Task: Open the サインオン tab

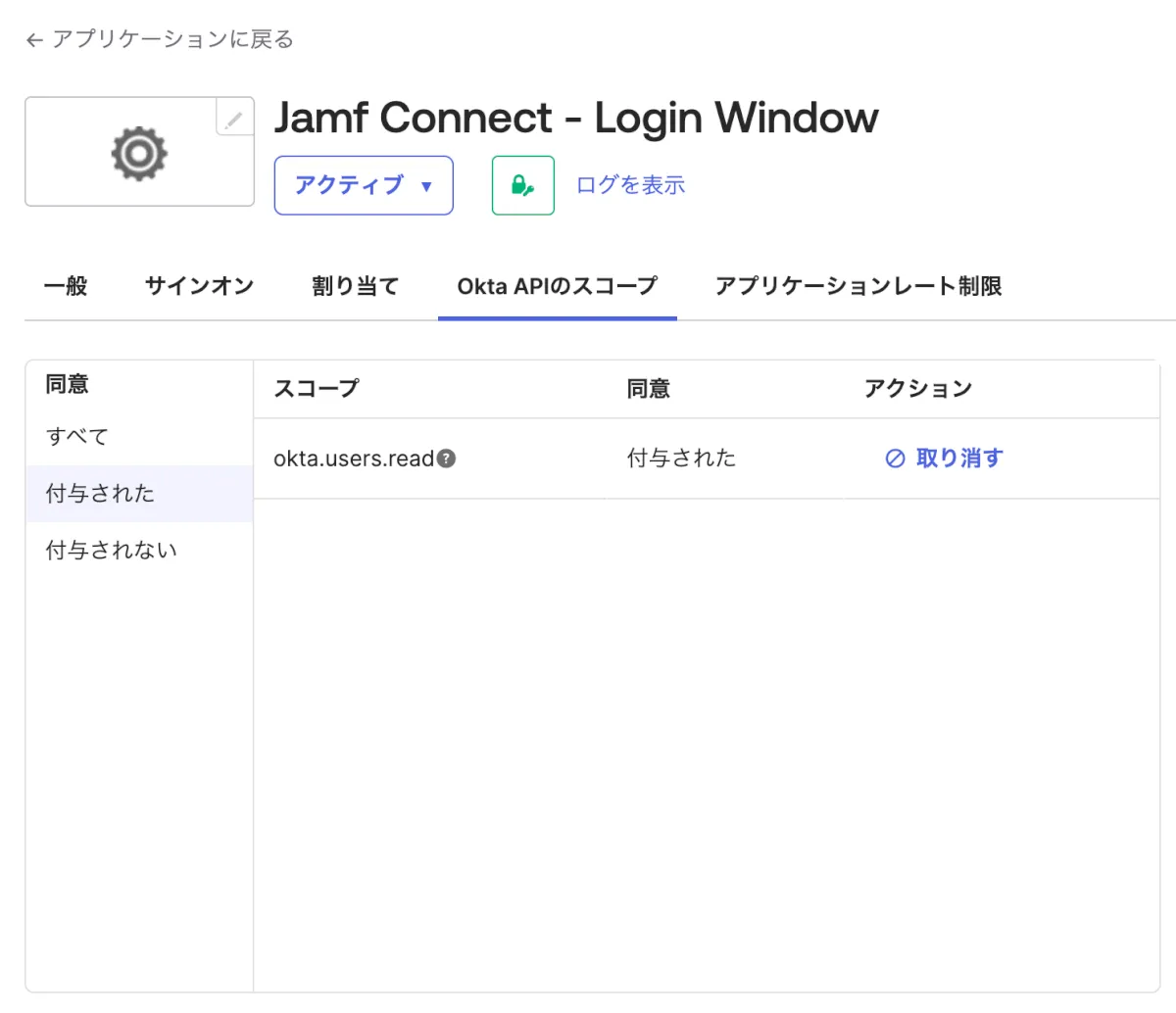Action: tap(199, 286)
